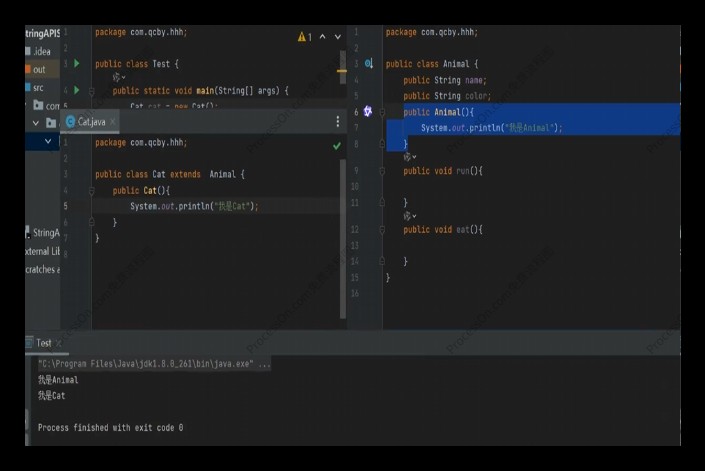Click 'Process finished with exit code 0' text

pyautogui.click(x=110, y=427)
